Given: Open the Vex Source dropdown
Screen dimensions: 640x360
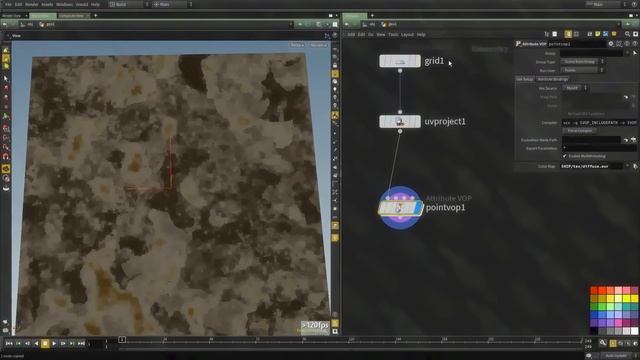Looking at the screenshot, I should (575, 88).
